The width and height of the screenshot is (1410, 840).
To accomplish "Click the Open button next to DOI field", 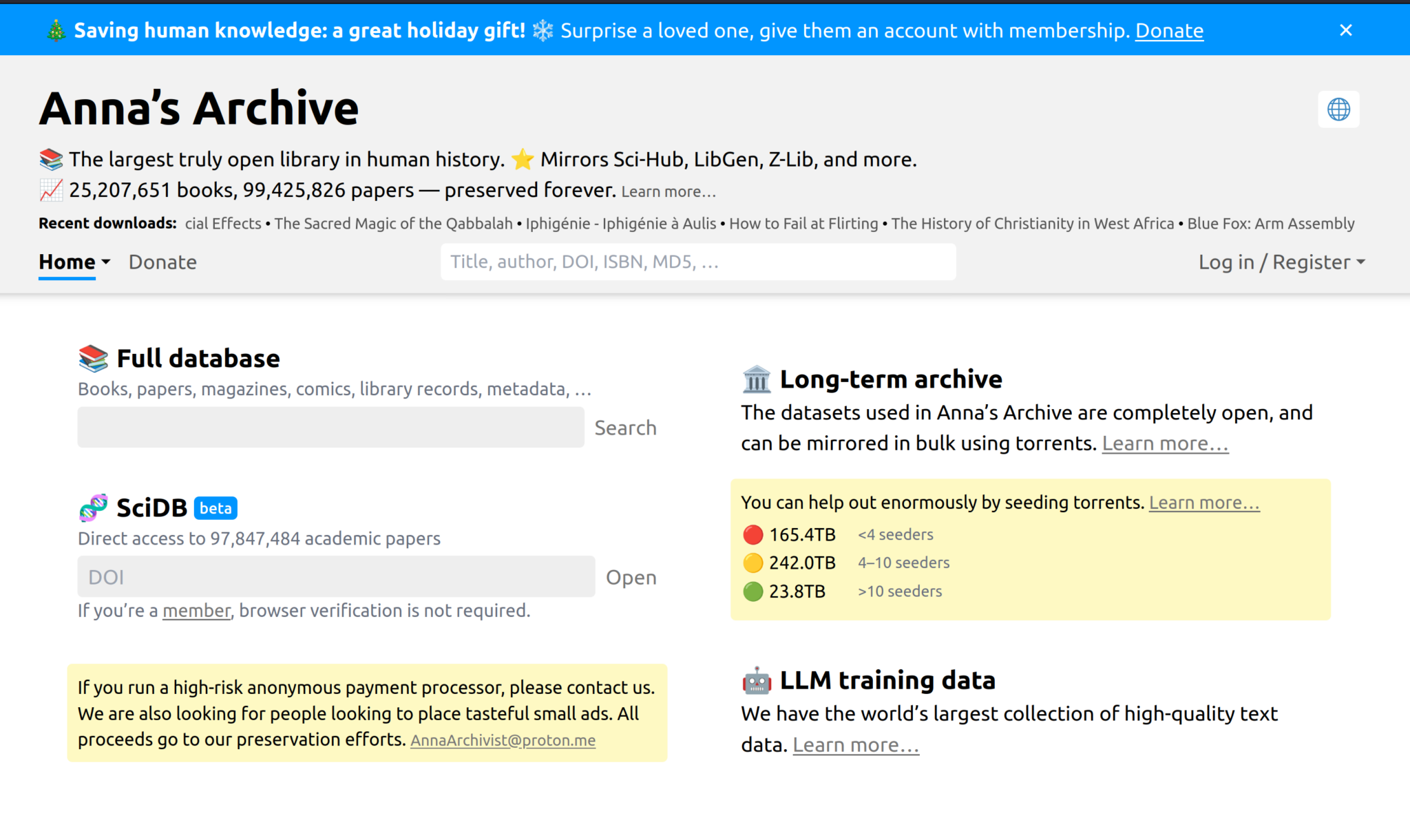I will [631, 577].
